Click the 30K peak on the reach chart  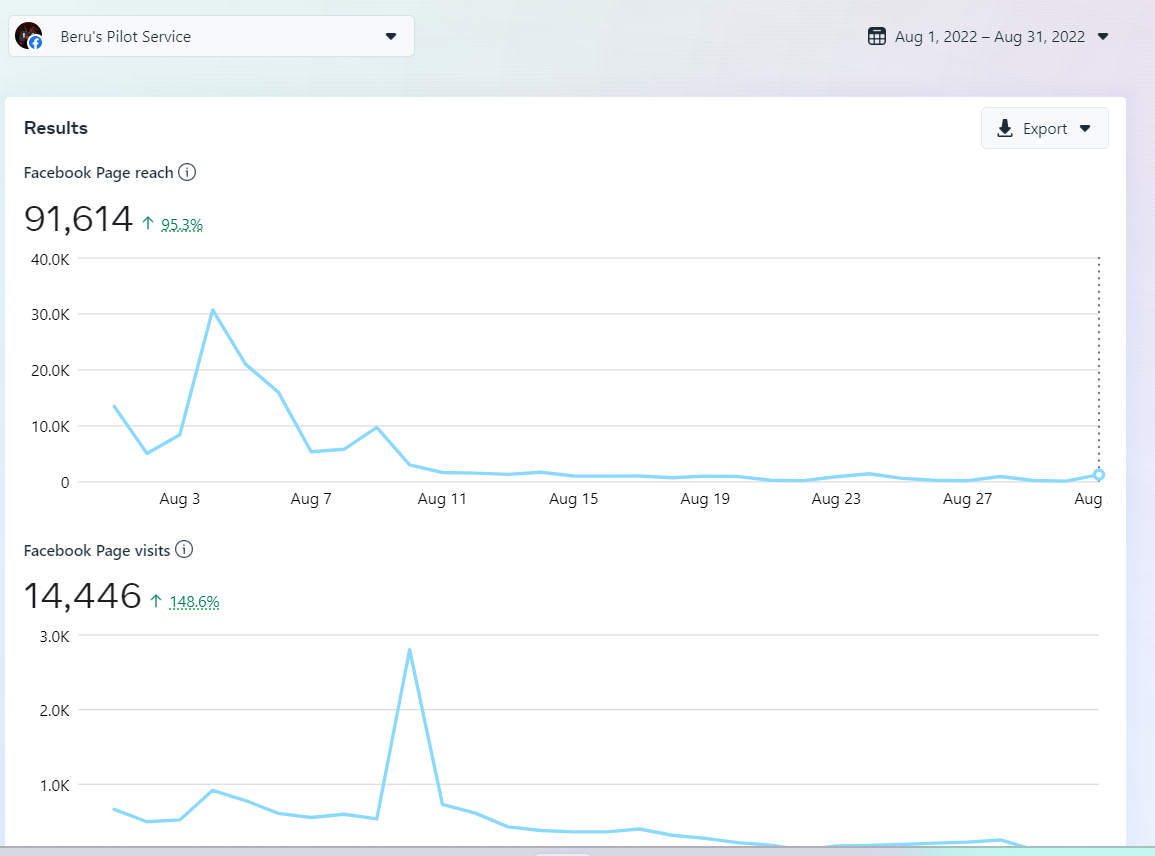pyautogui.click(x=213, y=310)
